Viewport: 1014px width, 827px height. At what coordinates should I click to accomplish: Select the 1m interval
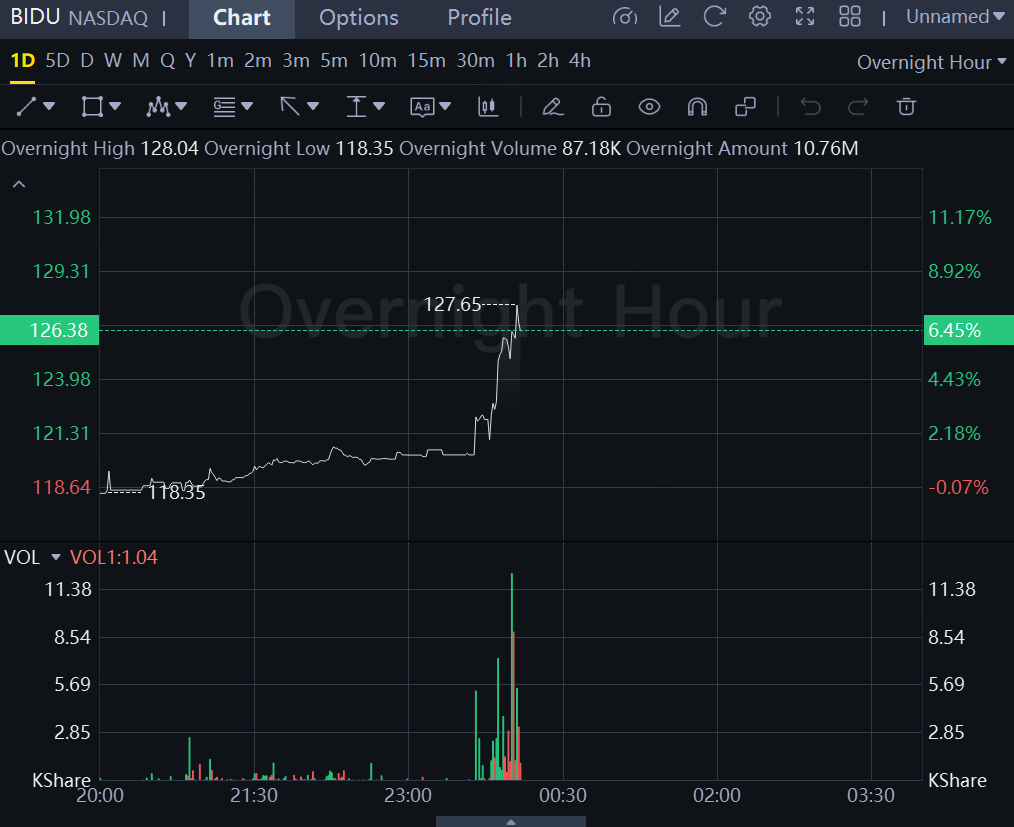click(220, 61)
